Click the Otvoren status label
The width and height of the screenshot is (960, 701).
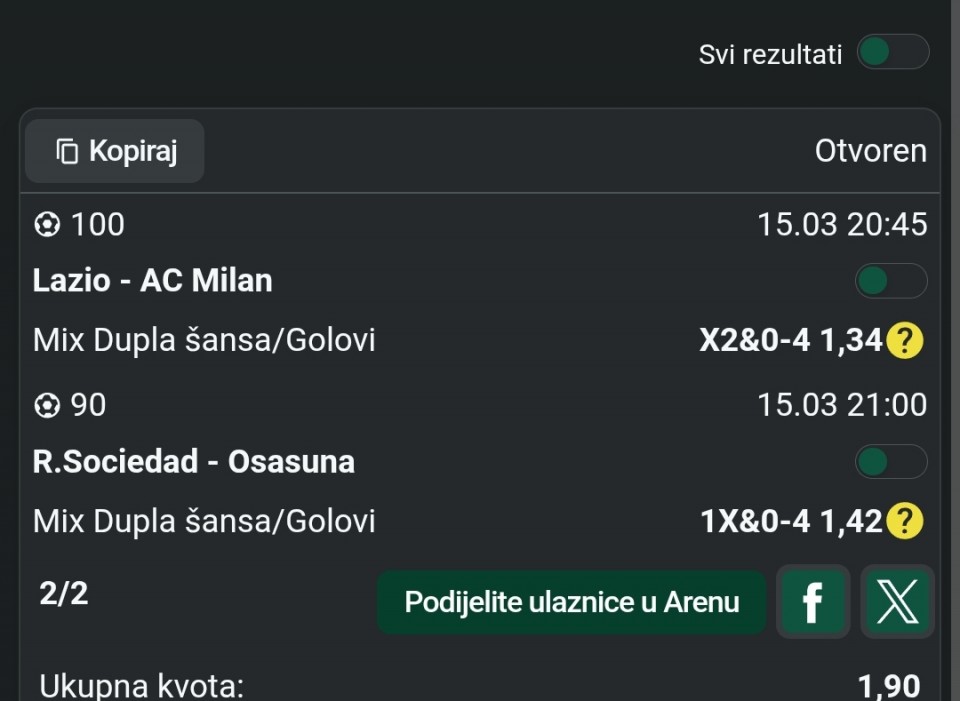(870, 151)
